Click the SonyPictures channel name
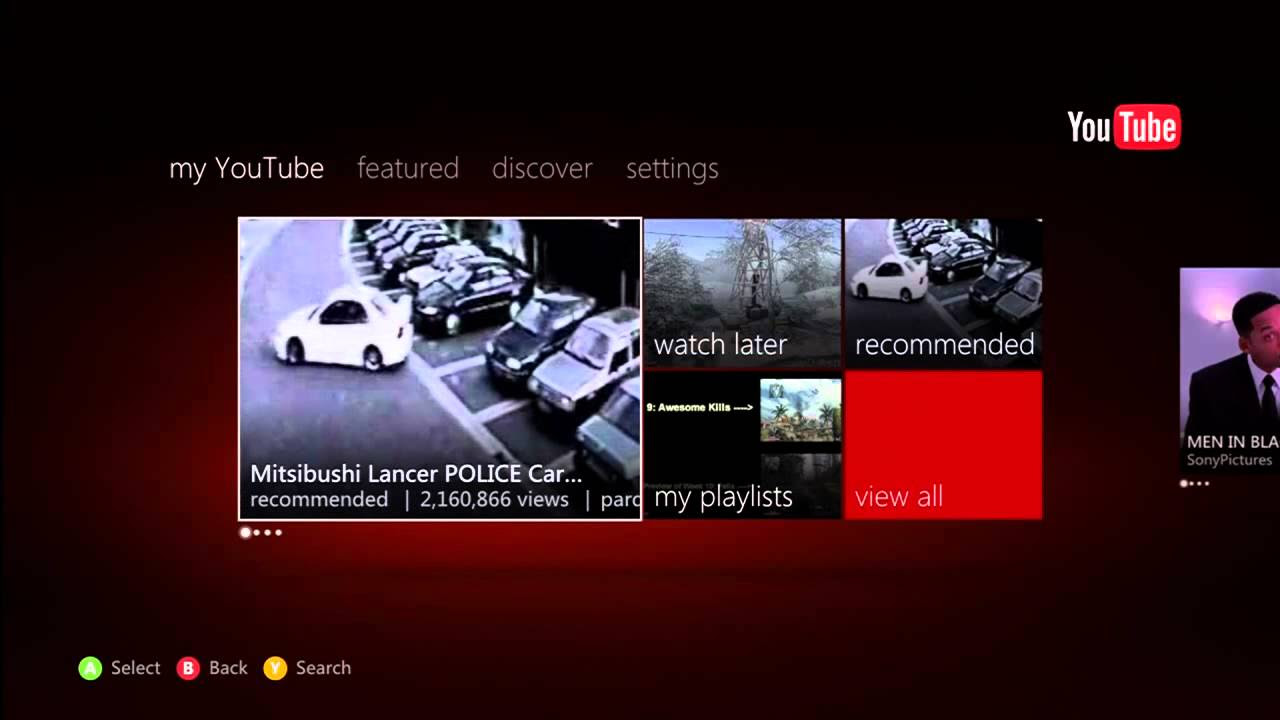The image size is (1280, 720). click(1229, 460)
